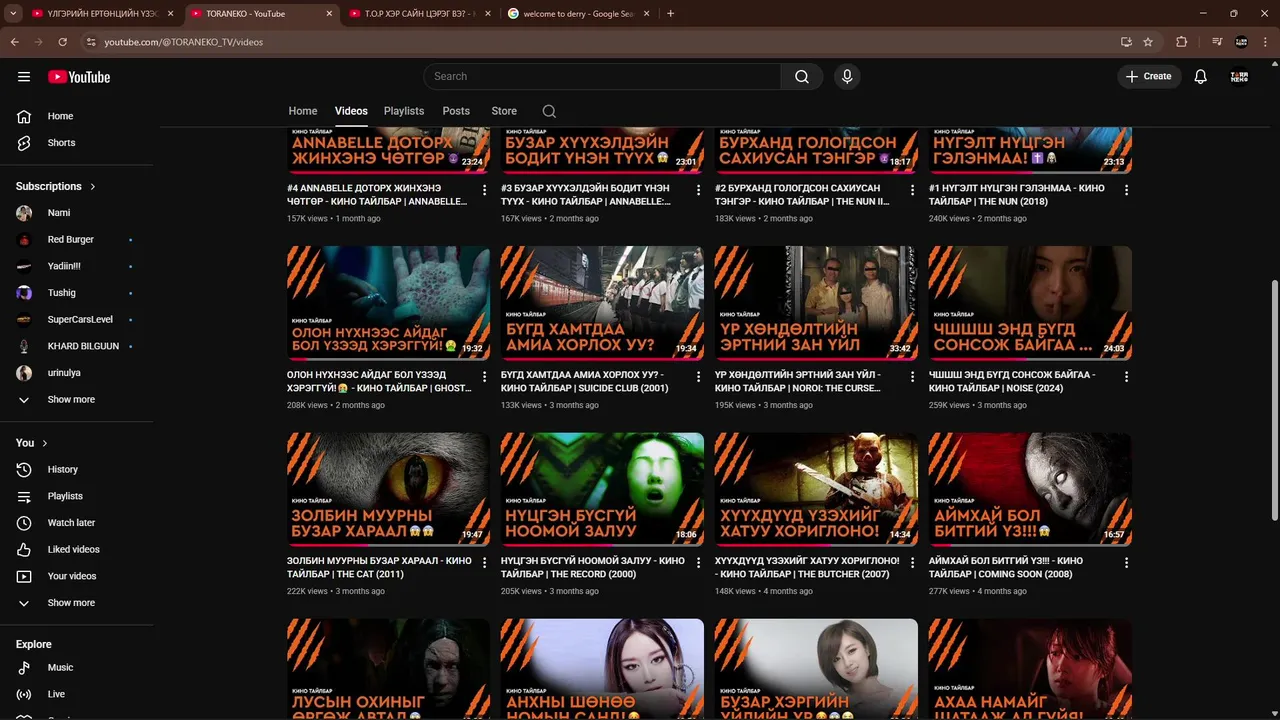
Task: Open THE NUN (2018) video title
Action: (x=1017, y=195)
